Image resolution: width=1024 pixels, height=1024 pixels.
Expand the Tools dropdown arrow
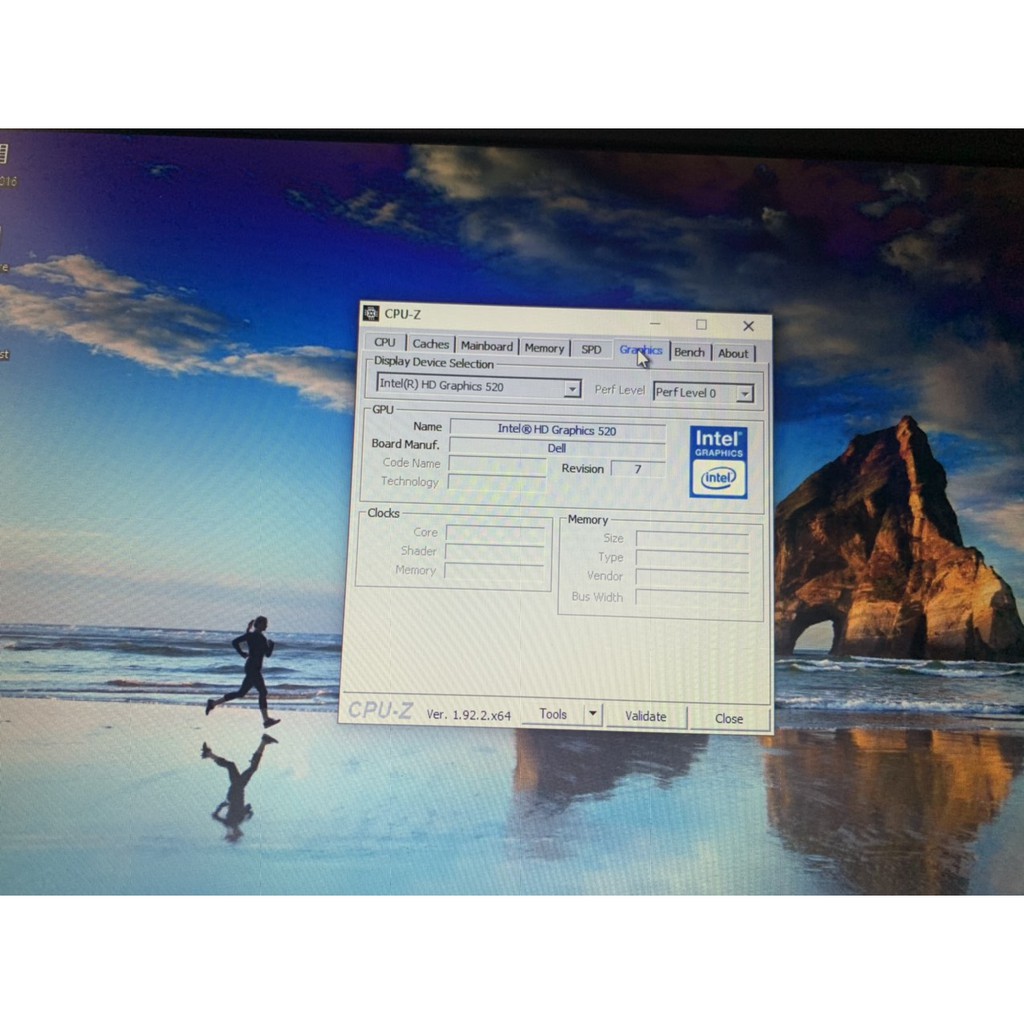[x=592, y=713]
